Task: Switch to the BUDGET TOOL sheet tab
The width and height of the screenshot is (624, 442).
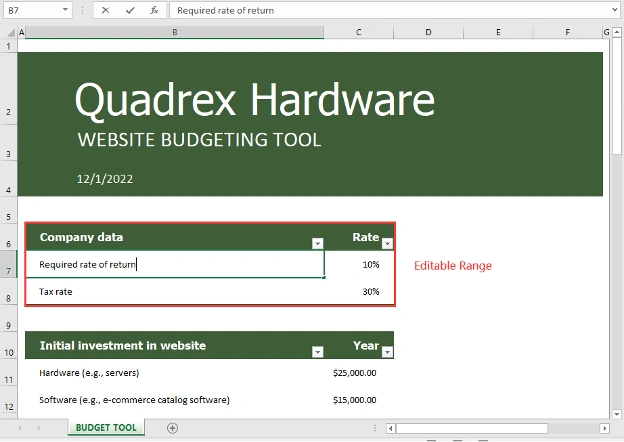Action: [x=106, y=428]
